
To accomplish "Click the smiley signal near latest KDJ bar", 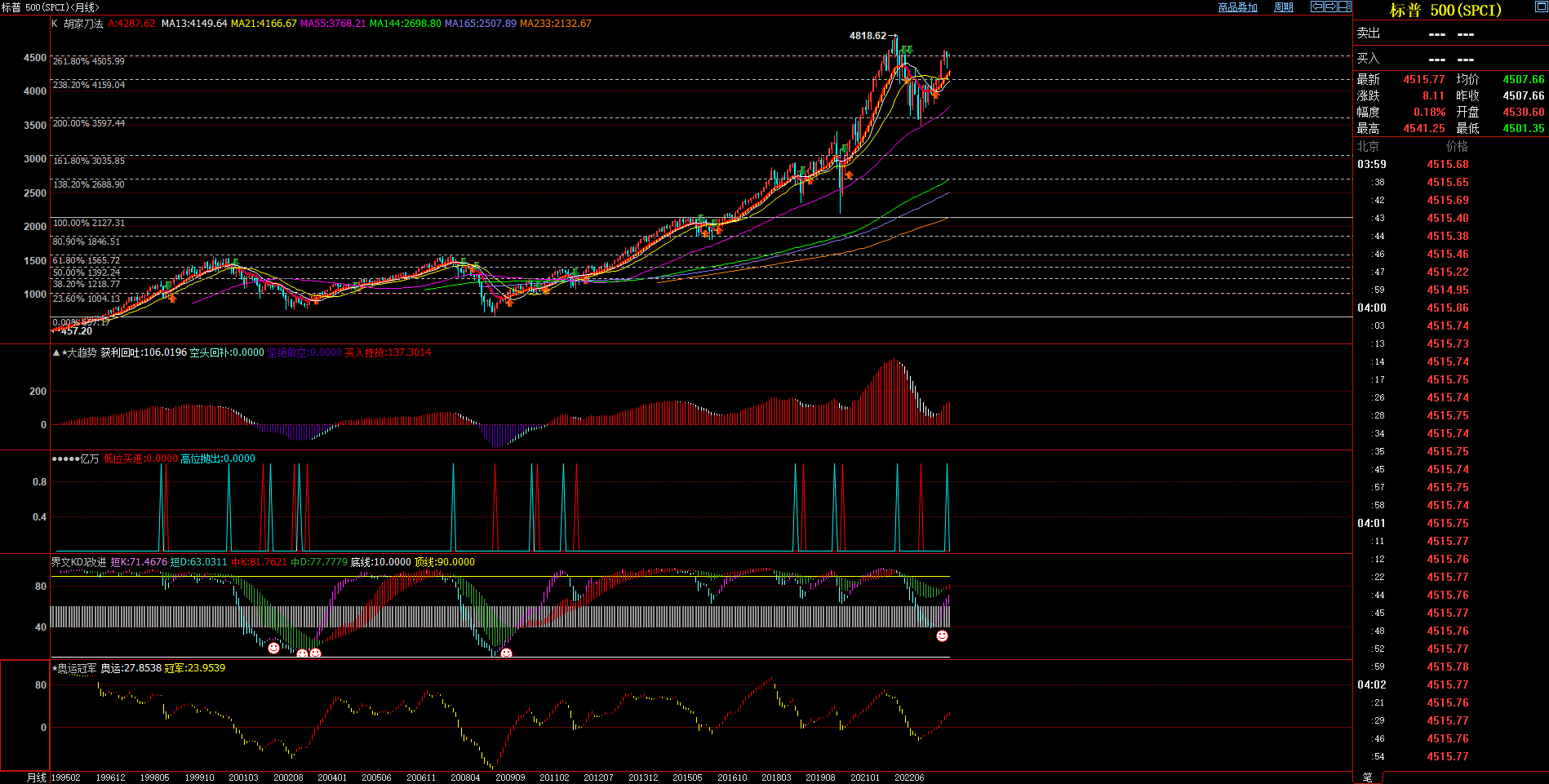I will coord(942,636).
